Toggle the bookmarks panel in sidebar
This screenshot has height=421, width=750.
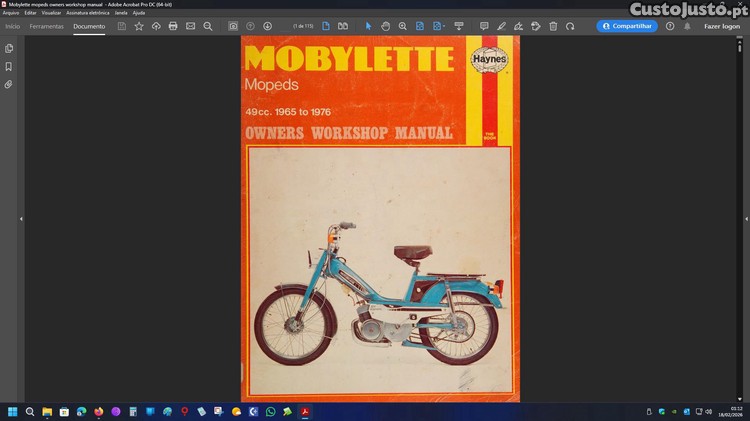click(x=9, y=66)
